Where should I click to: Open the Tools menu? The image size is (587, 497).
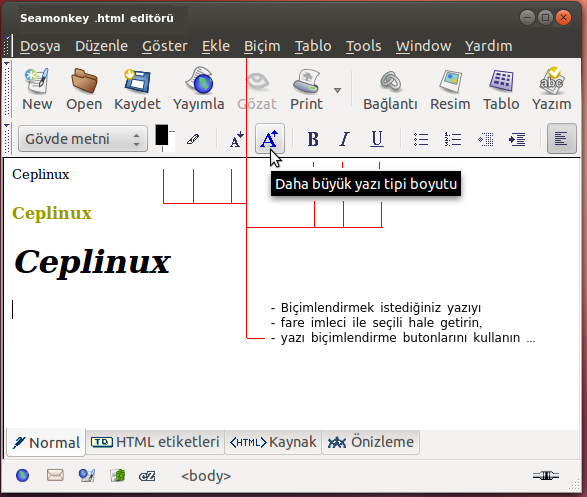click(x=364, y=46)
